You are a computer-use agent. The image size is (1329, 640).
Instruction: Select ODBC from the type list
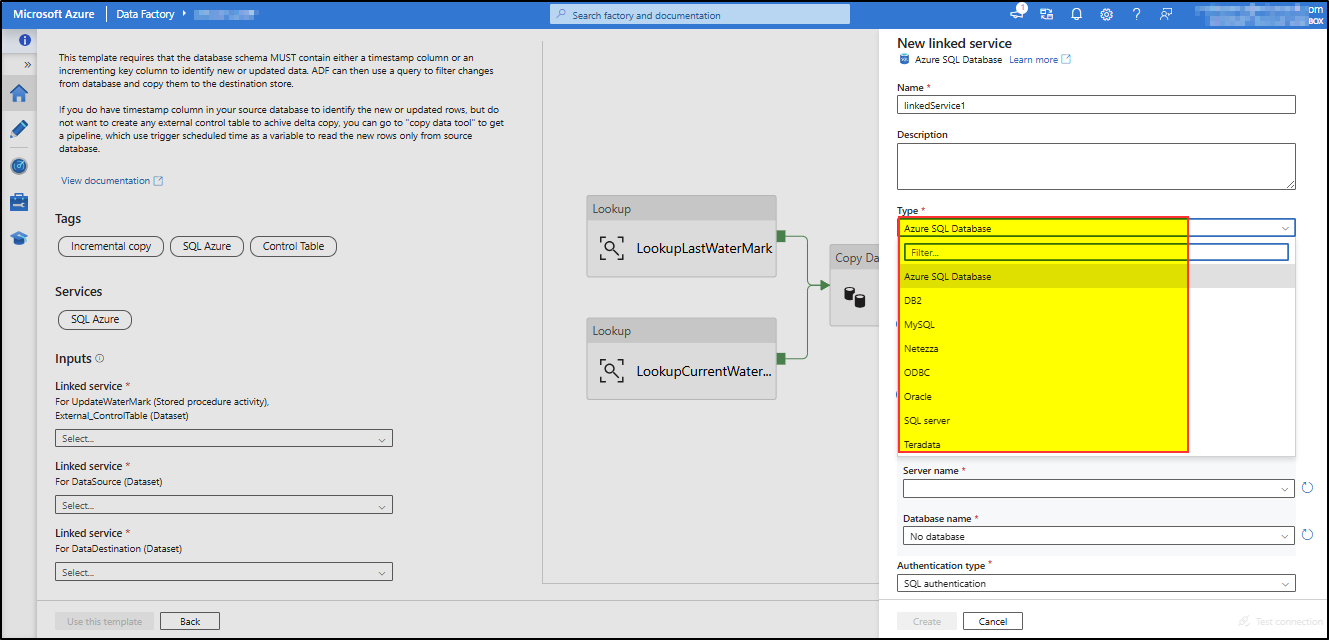click(x=1097, y=372)
